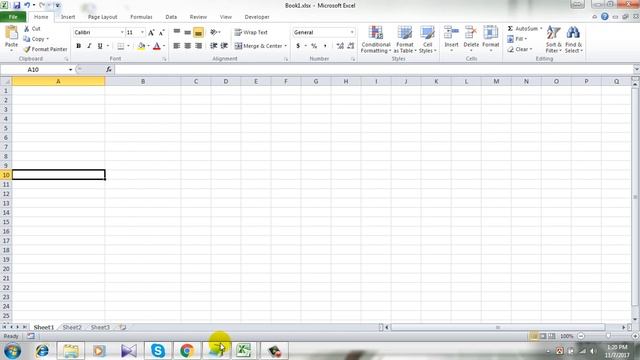Viewport: 640px width, 360px height.
Task: Enable middle vertical alignment
Action: (x=187, y=32)
